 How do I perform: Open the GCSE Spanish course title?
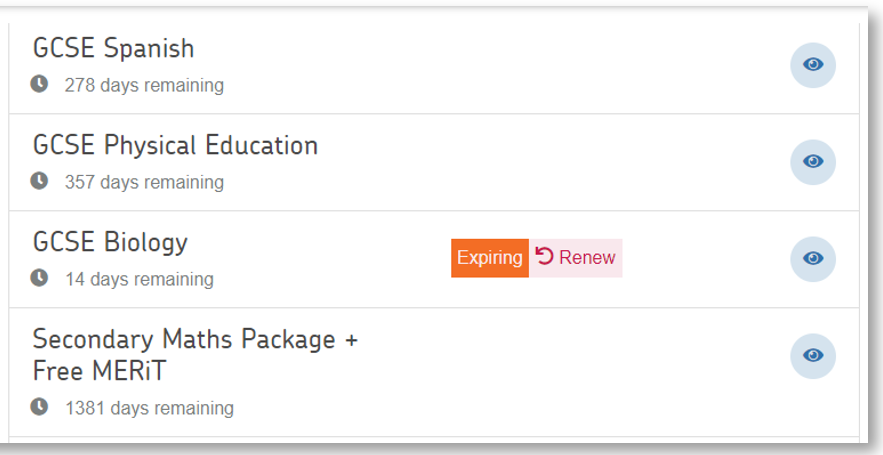(x=113, y=48)
